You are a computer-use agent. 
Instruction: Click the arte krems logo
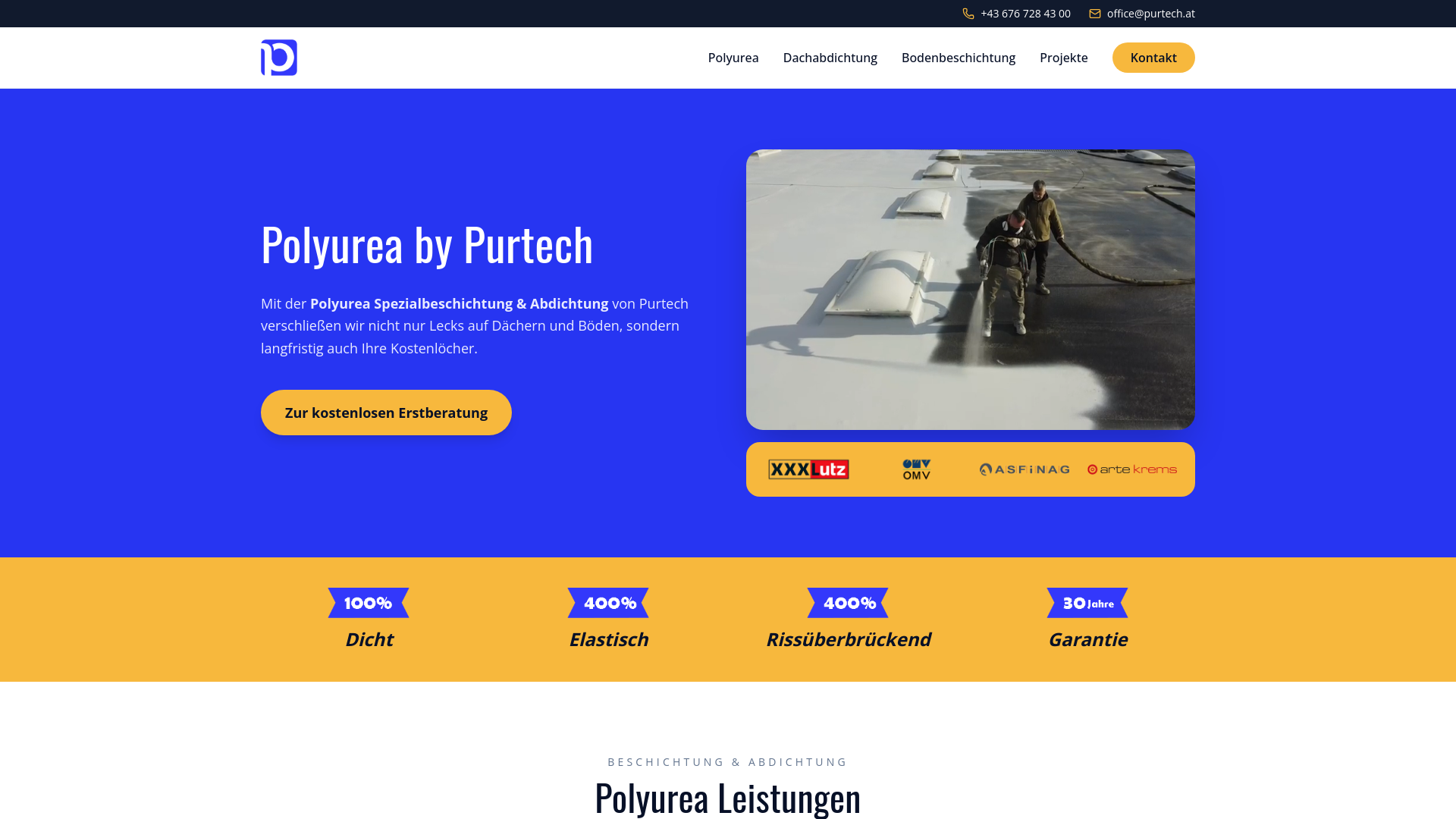[x=1132, y=469]
